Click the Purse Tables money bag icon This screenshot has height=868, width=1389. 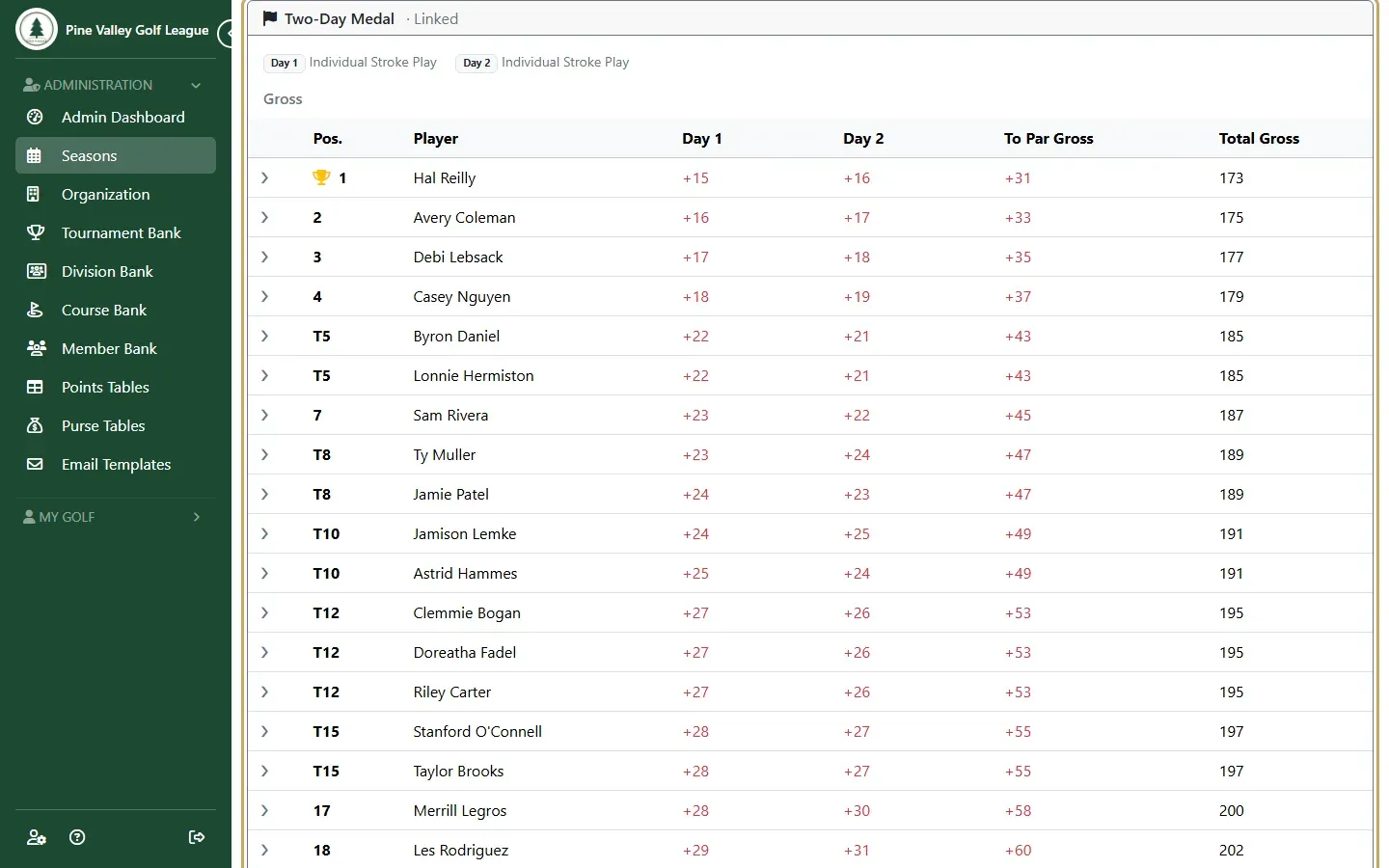pyautogui.click(x=35, y=425)
